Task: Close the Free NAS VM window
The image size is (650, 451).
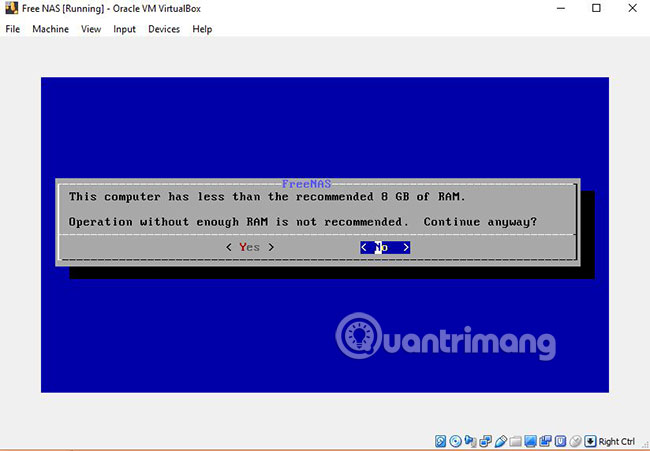Action: click(x=632, y=8)
